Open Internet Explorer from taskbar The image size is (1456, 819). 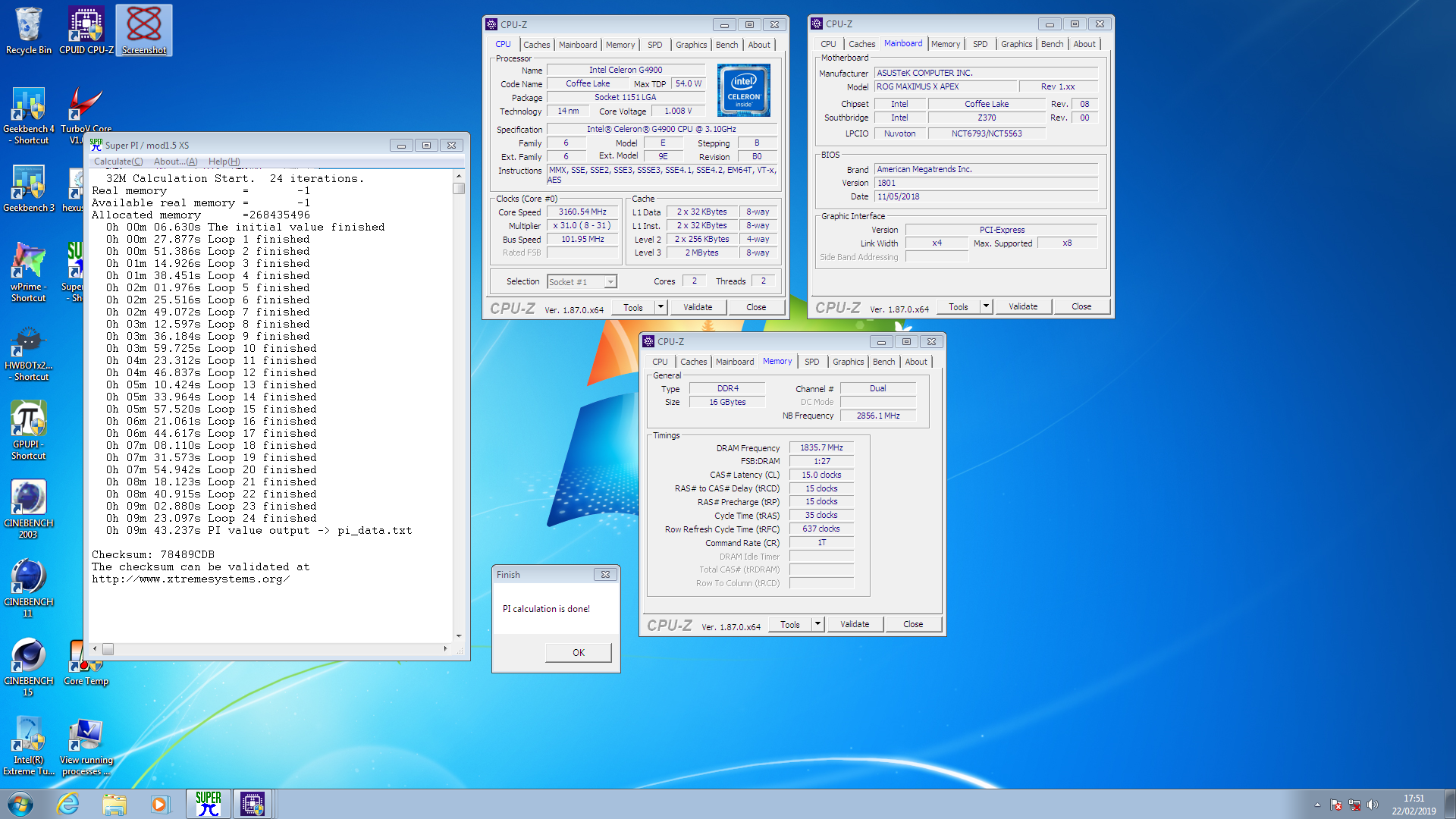[68, 804]
